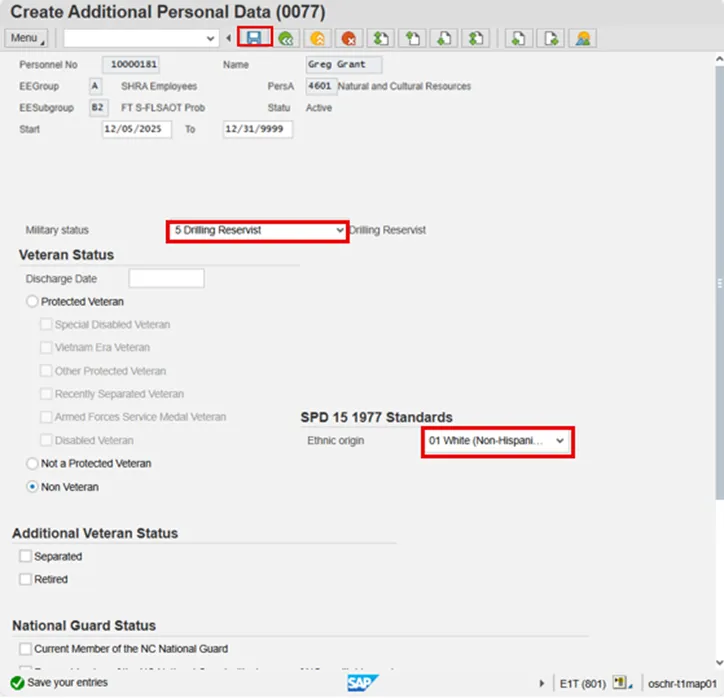Select Not a Protected Veteran option

click(32, 463)
